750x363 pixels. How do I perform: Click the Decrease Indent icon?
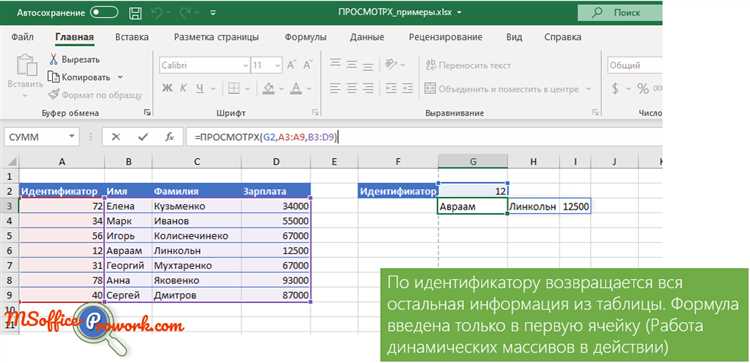pyautogui.click(x=391, y=88)
